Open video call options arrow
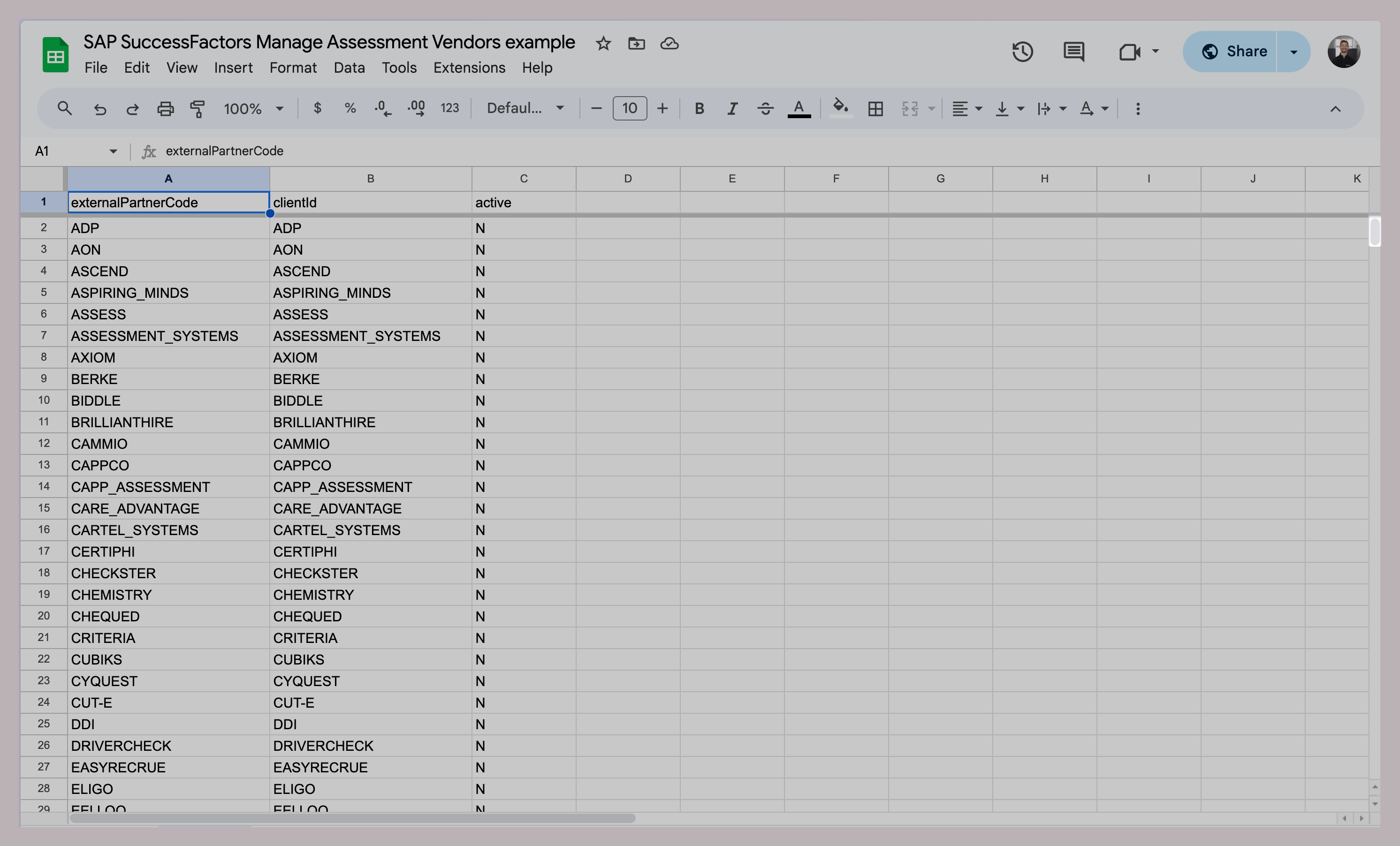The height and width of the screenshot is (846, 1400). tap(1155, 52)
